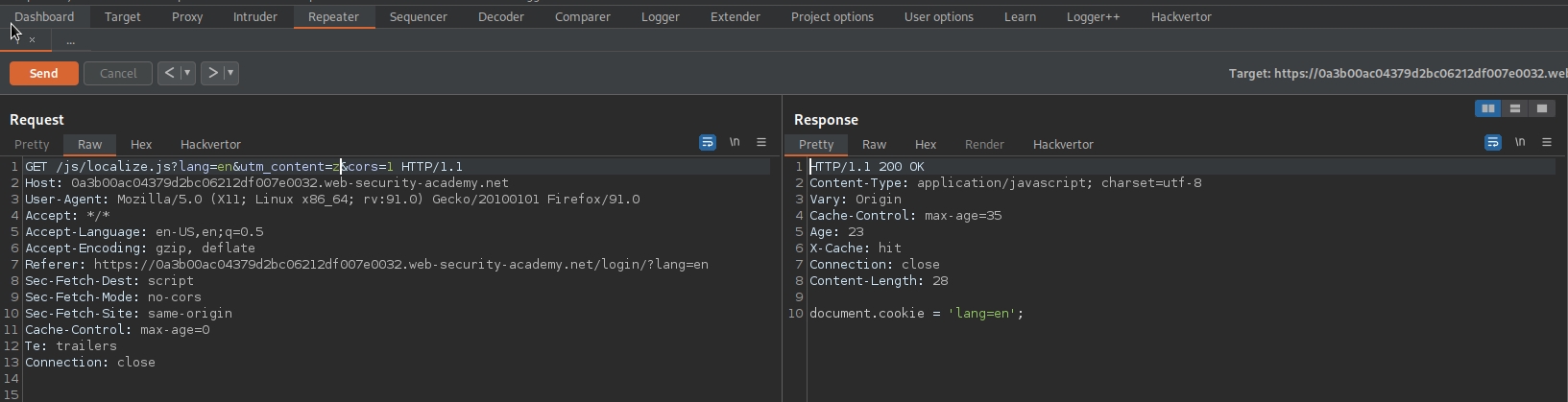Switch Request view to Pretty
Viewport: 1568px width, 402px height.
(x=32, y=144)
